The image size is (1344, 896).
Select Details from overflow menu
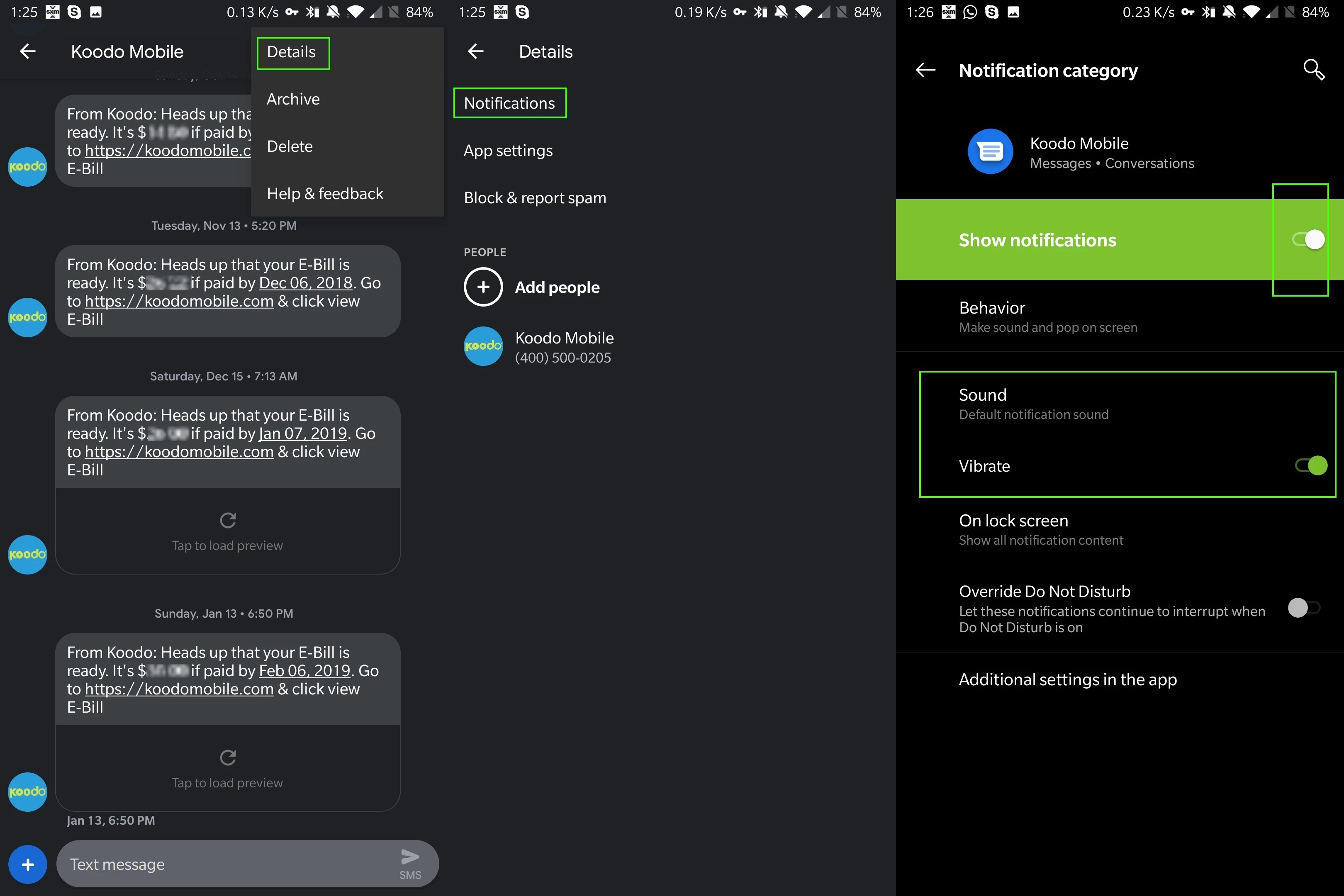click(x=292, y=52)
